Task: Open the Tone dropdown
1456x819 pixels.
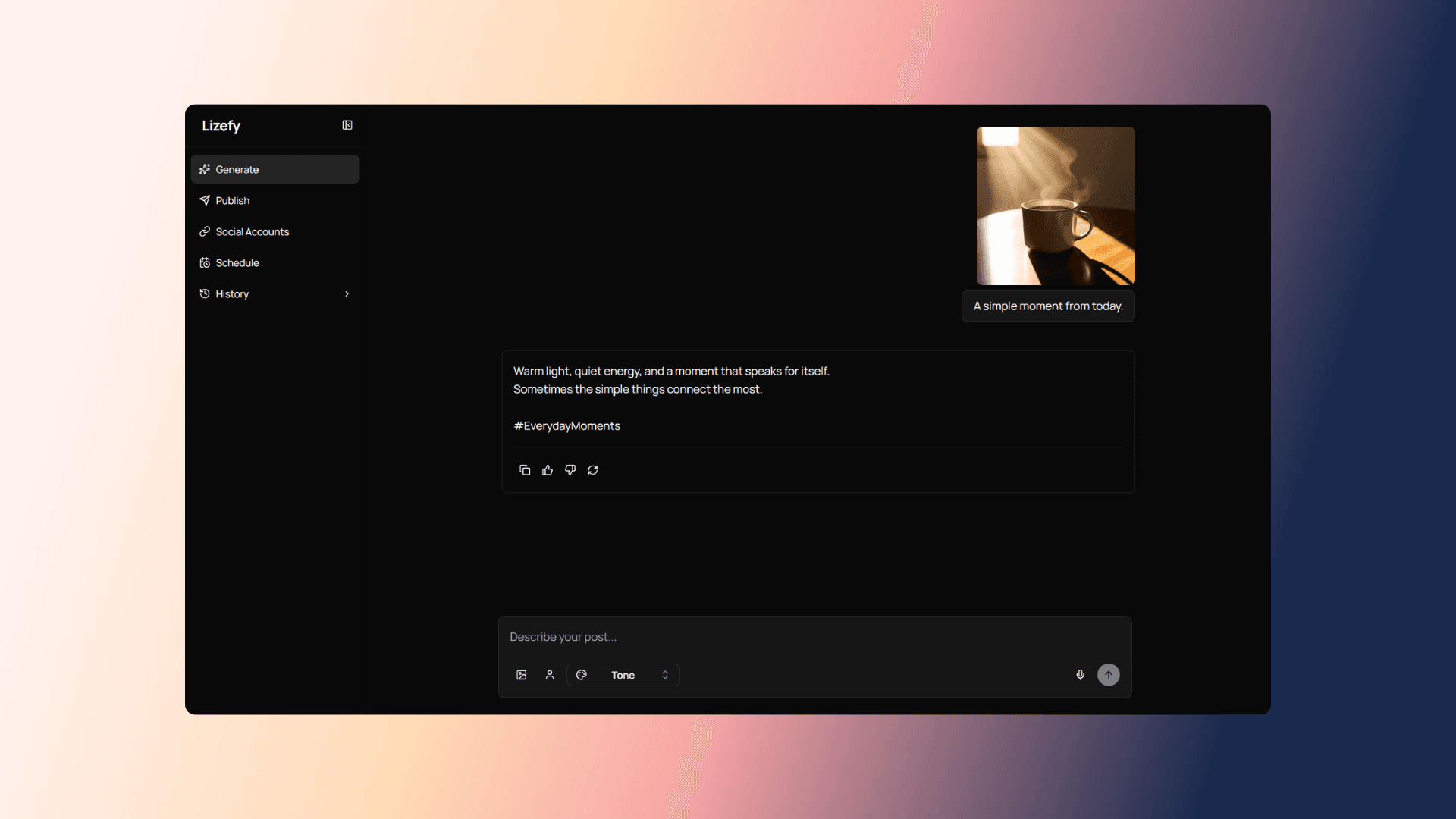Action: 623,675
